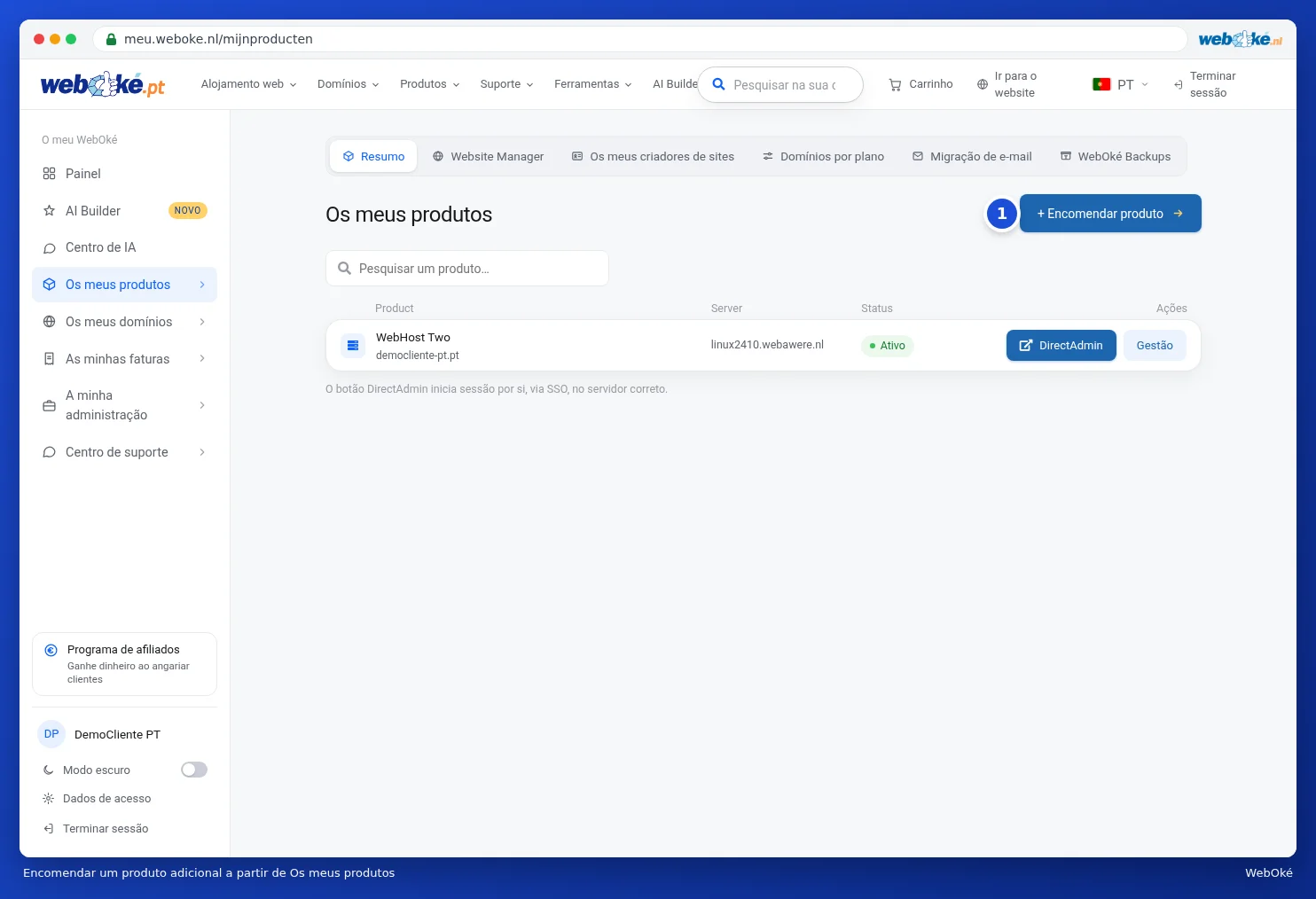The width and height of the screenshot is (1316, 899).
Task: Switch to the Website Manager tab
Action: tap(488, 157)
